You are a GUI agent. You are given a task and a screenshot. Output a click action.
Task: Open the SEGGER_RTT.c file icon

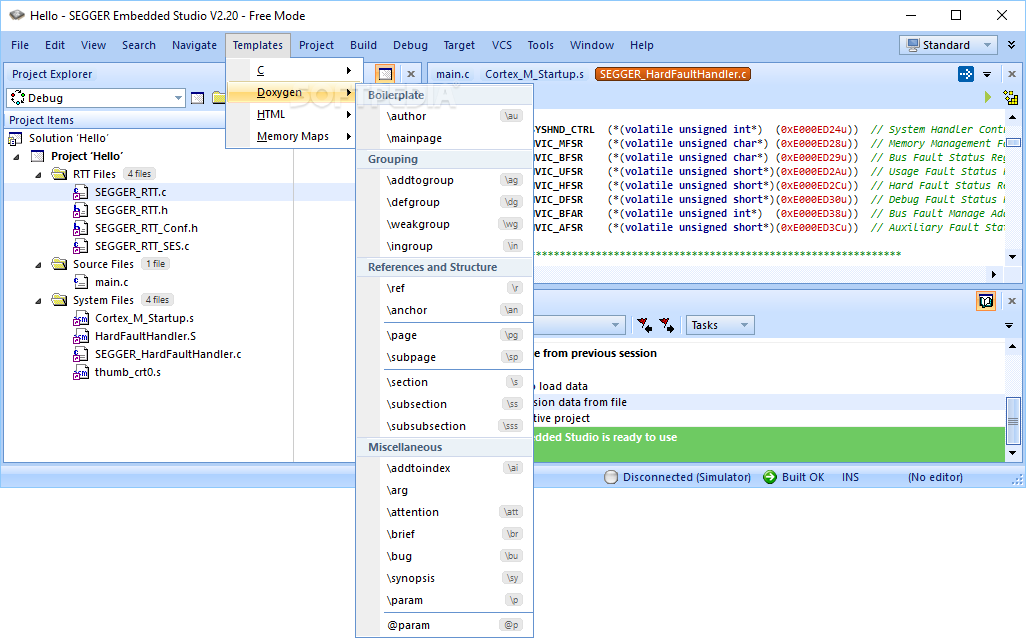80,192
